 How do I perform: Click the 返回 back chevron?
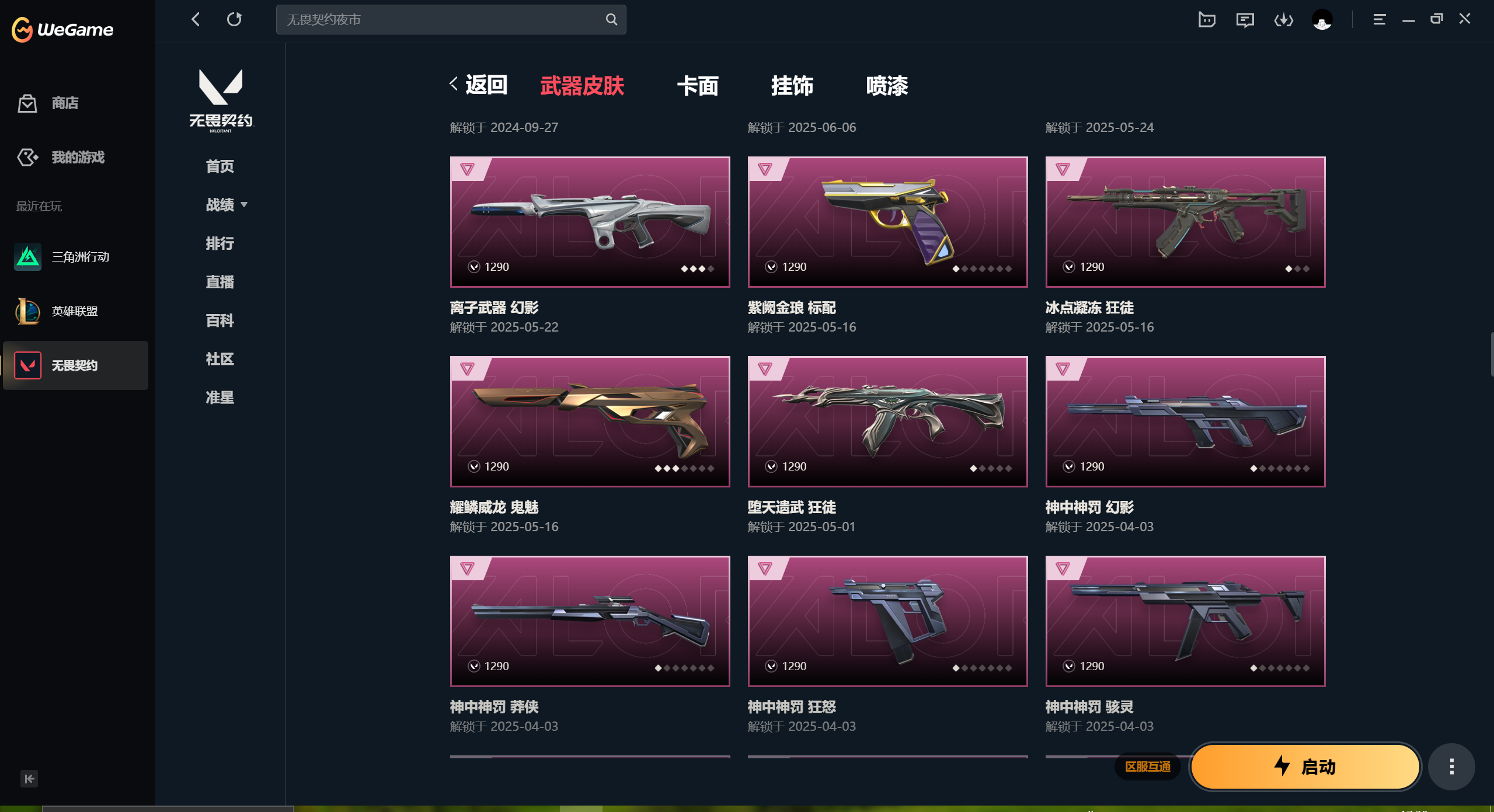453,85
